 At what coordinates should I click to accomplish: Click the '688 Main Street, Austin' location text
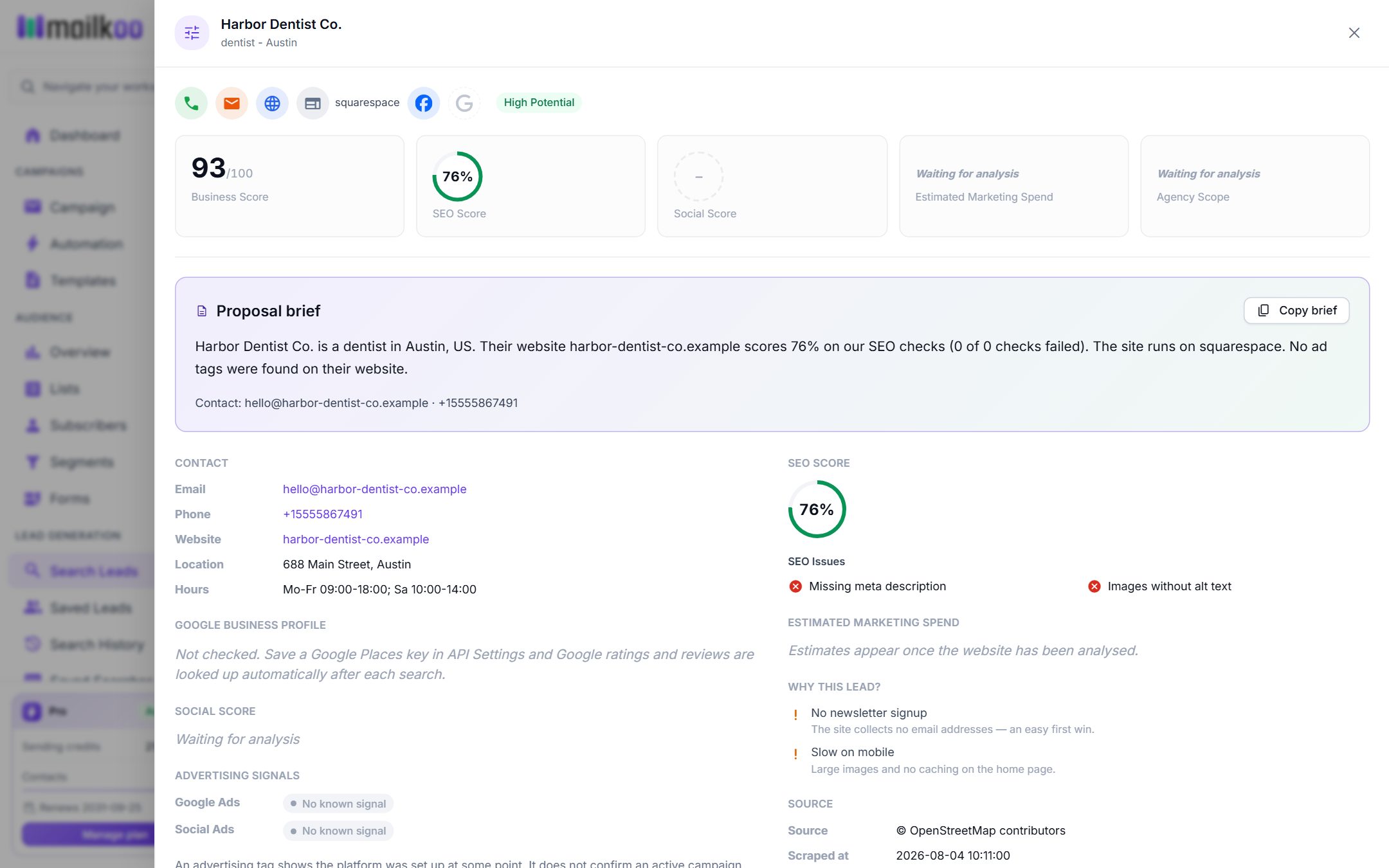347,565
